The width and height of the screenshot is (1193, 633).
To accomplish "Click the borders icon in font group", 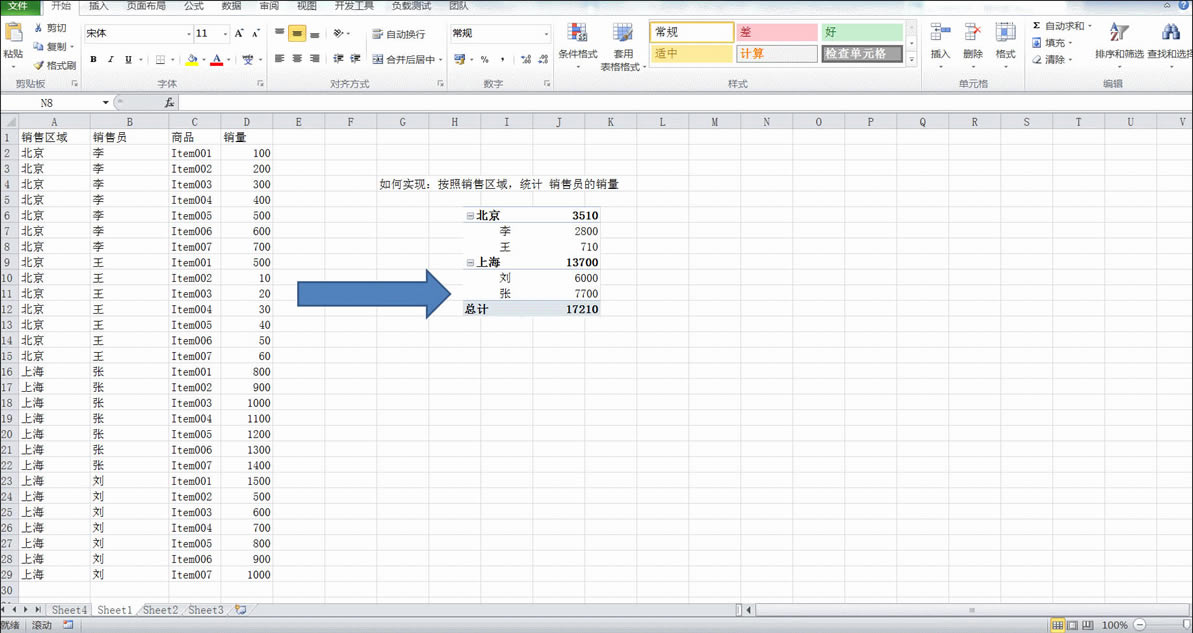I will coord(160,59).
